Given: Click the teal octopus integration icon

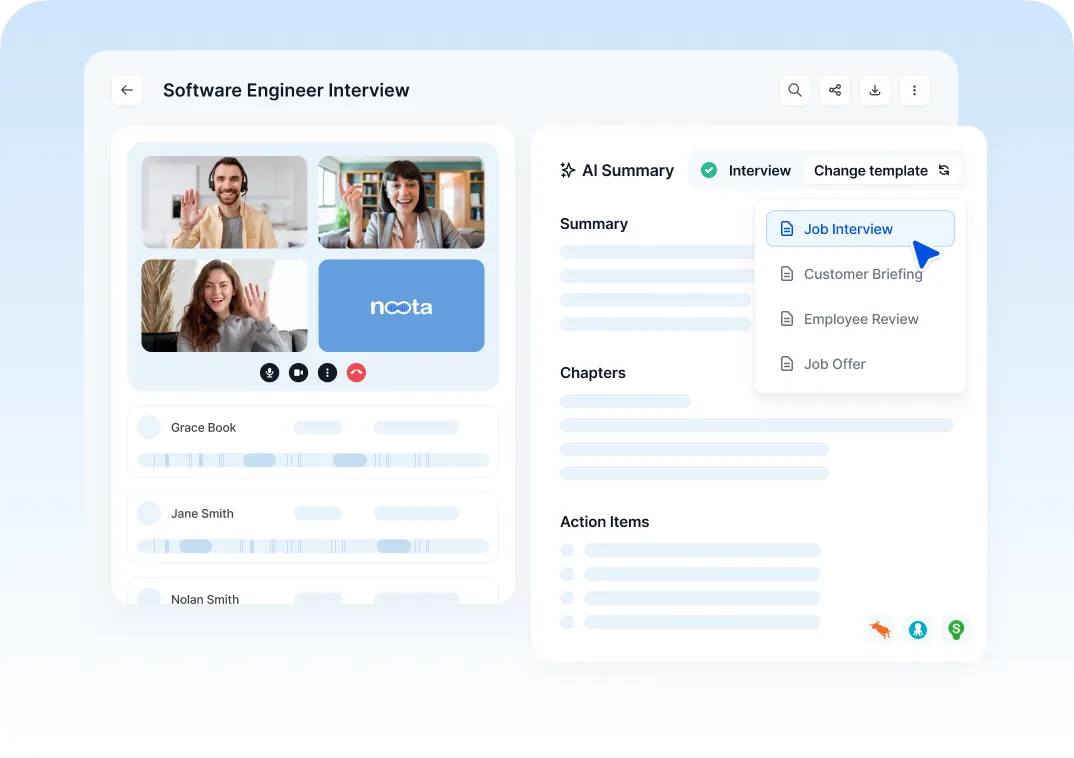Looking at the screenshot, I should (918, 629).
